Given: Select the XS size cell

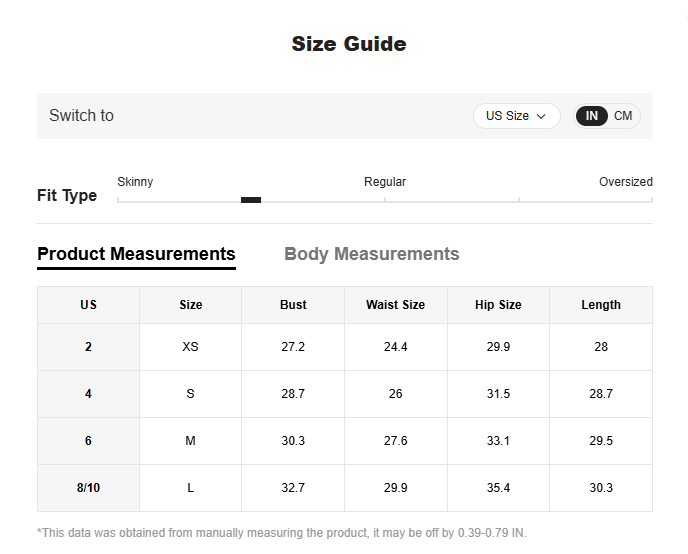Looking at the screenshot, I should [x=190, y=347].
